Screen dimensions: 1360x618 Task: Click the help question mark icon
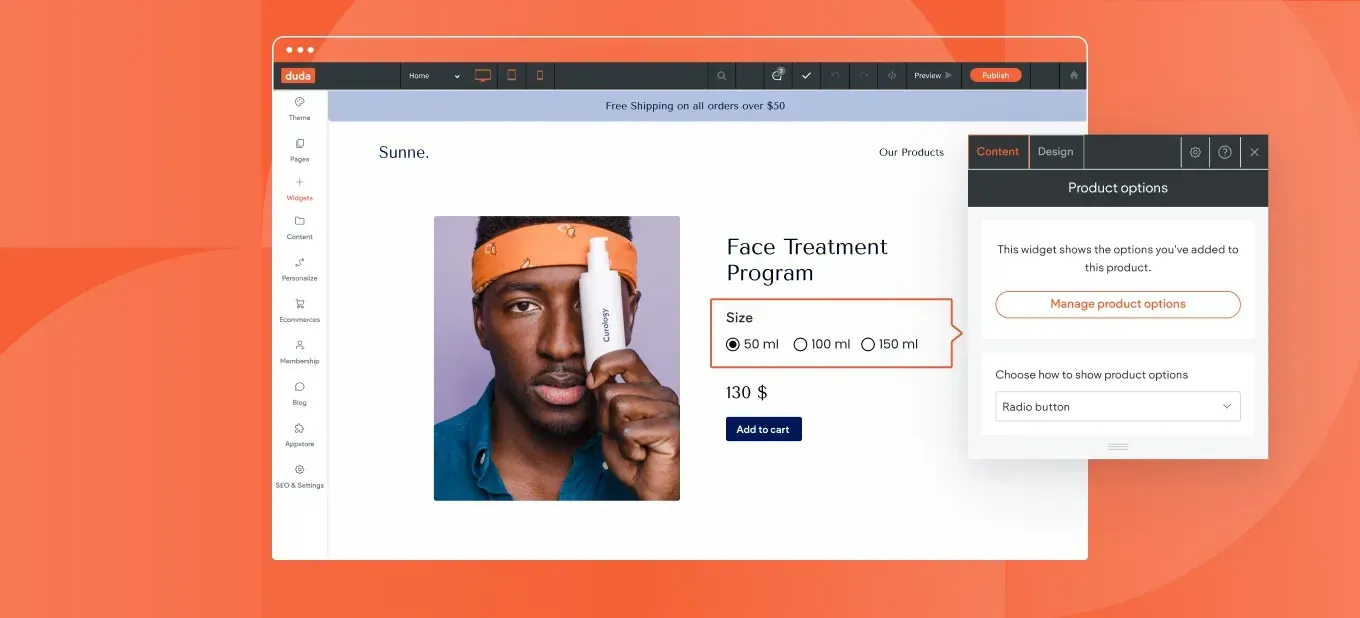(x=1225, y=152)
